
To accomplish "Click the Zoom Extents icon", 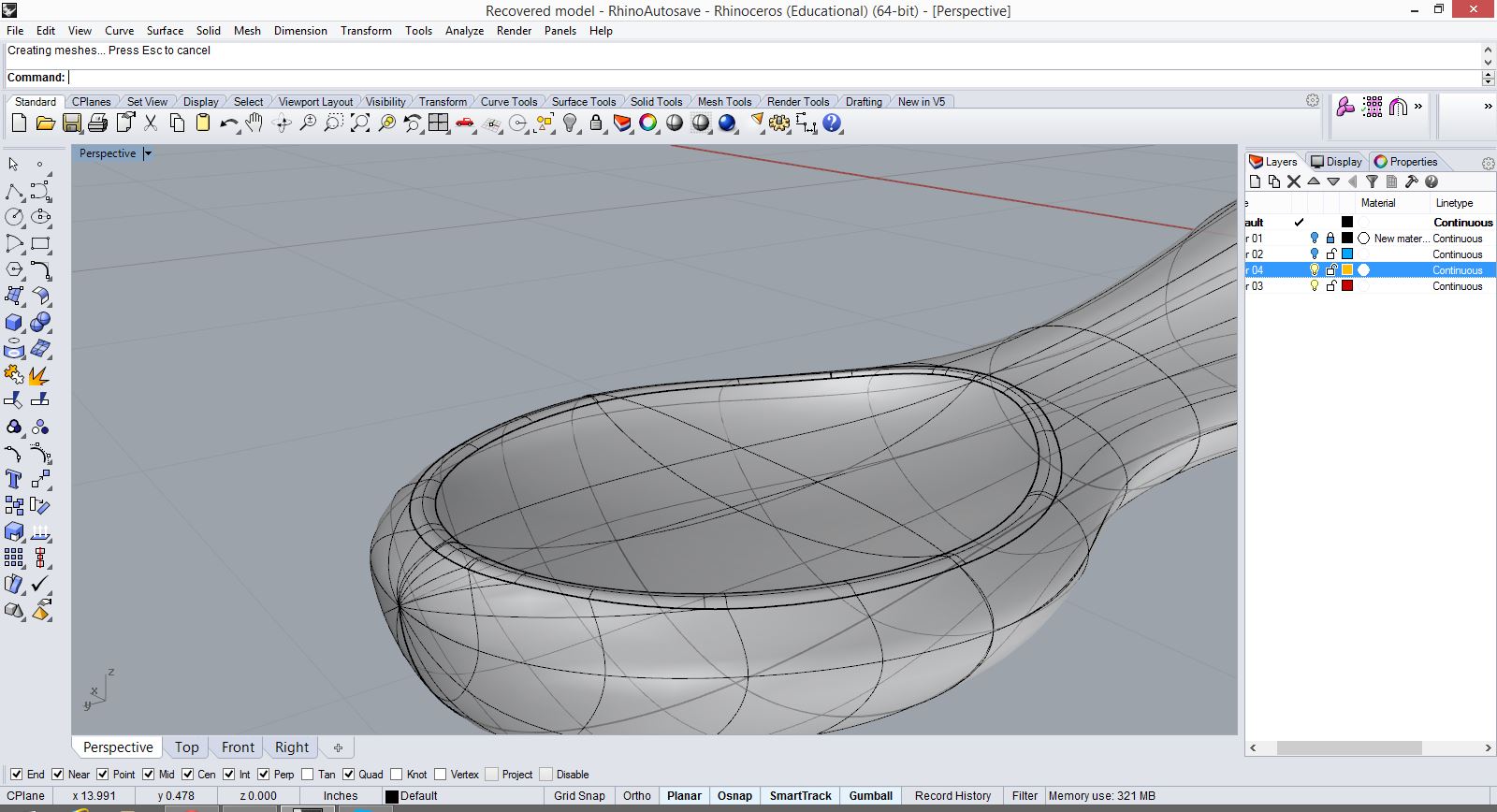I will pyautogui.click(x=360, y=123).
